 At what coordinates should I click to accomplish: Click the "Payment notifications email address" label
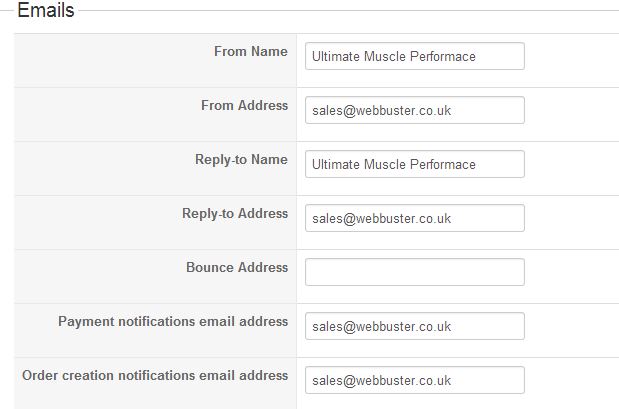pyautogui.click(x=173, y=322)
